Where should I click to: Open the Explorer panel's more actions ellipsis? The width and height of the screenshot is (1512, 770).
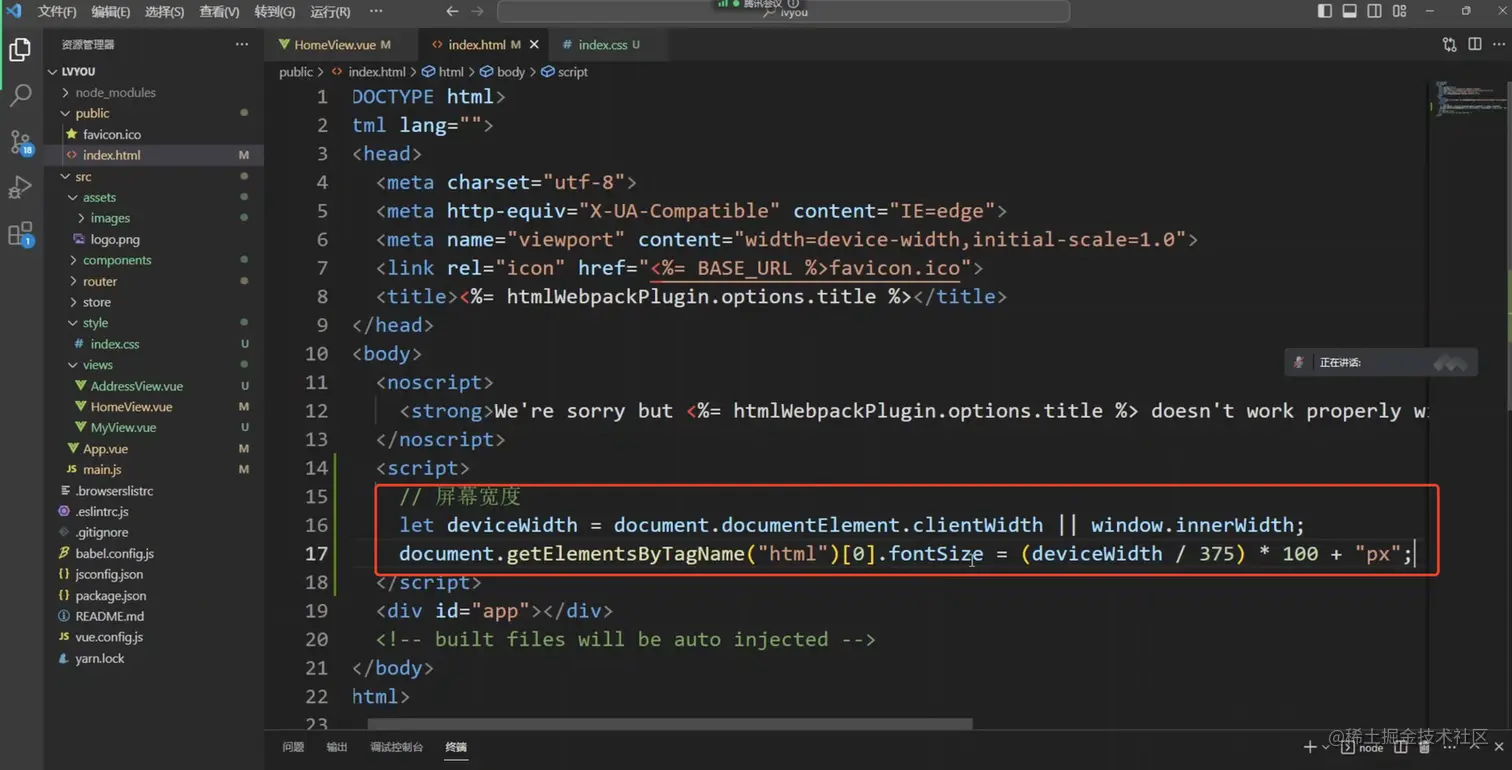tap(242, 44)
